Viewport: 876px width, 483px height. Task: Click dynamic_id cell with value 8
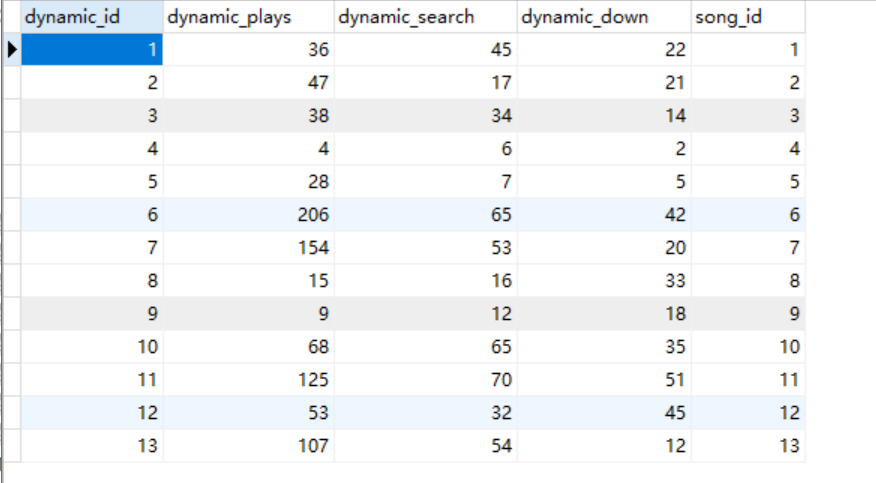point(92,280)
